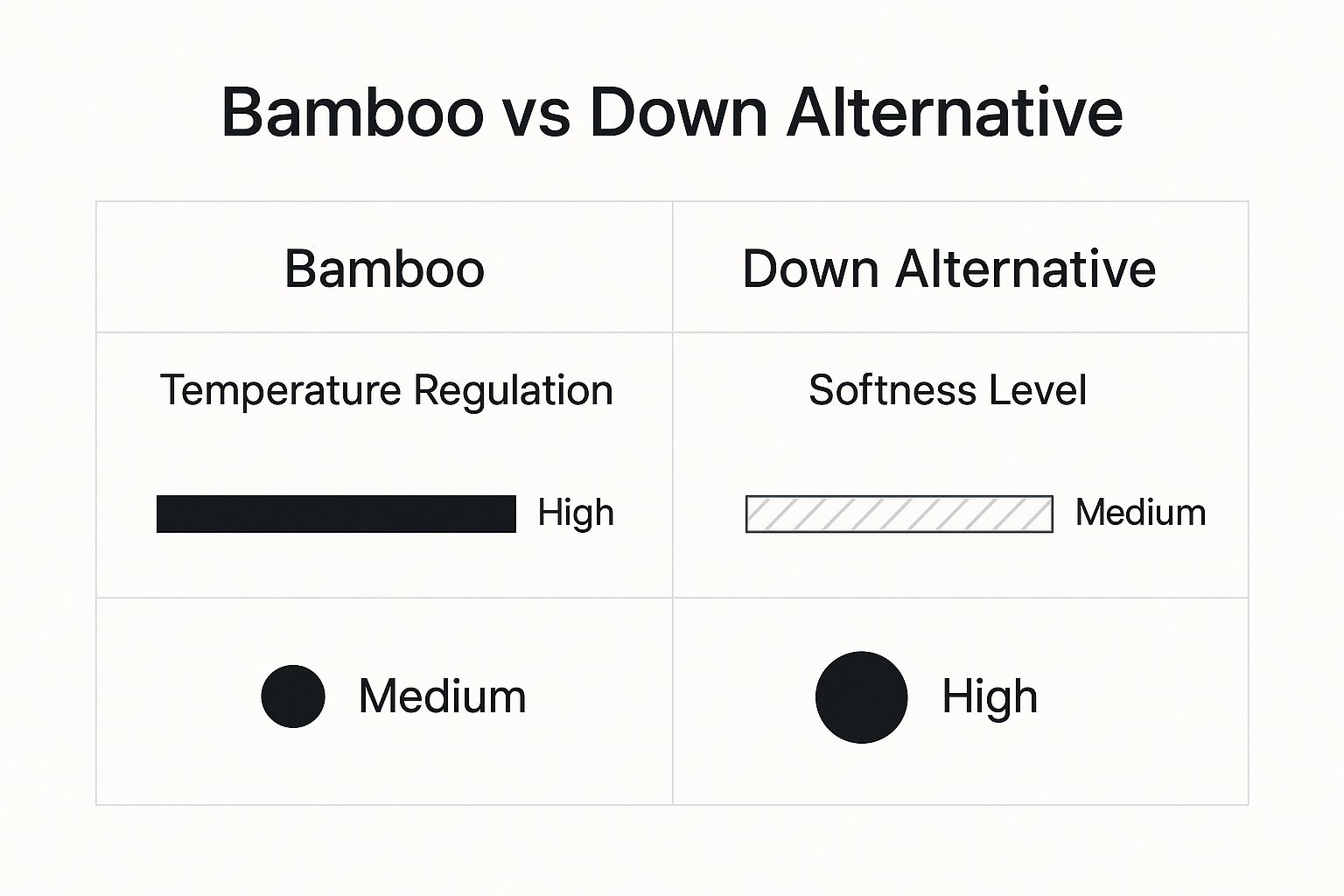Click the Medium label next to small circle
The height and width of the screenshot is (896, 1344).
[x=442, y=696]
